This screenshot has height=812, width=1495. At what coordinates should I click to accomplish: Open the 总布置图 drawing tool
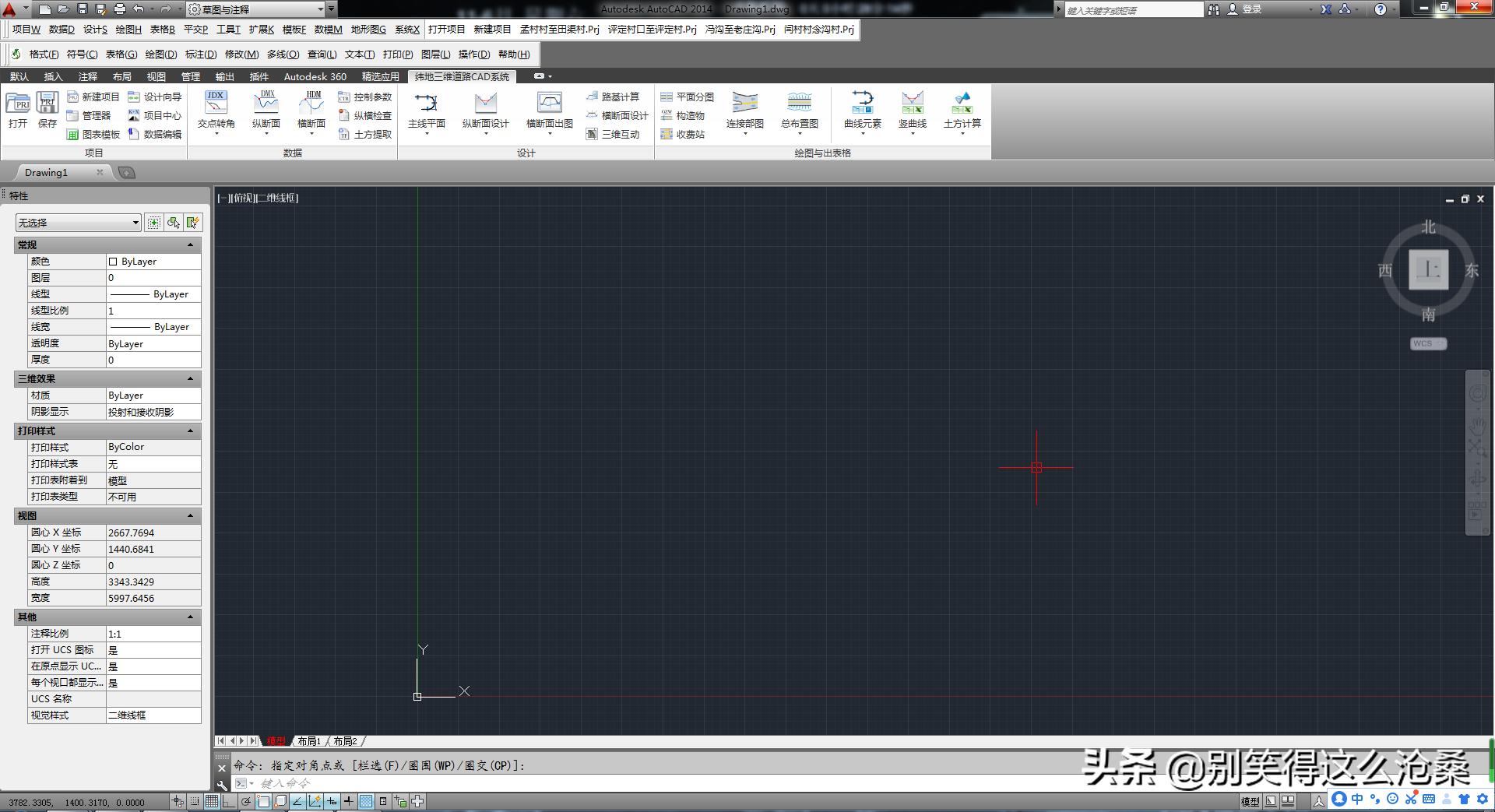coord(800,113)
